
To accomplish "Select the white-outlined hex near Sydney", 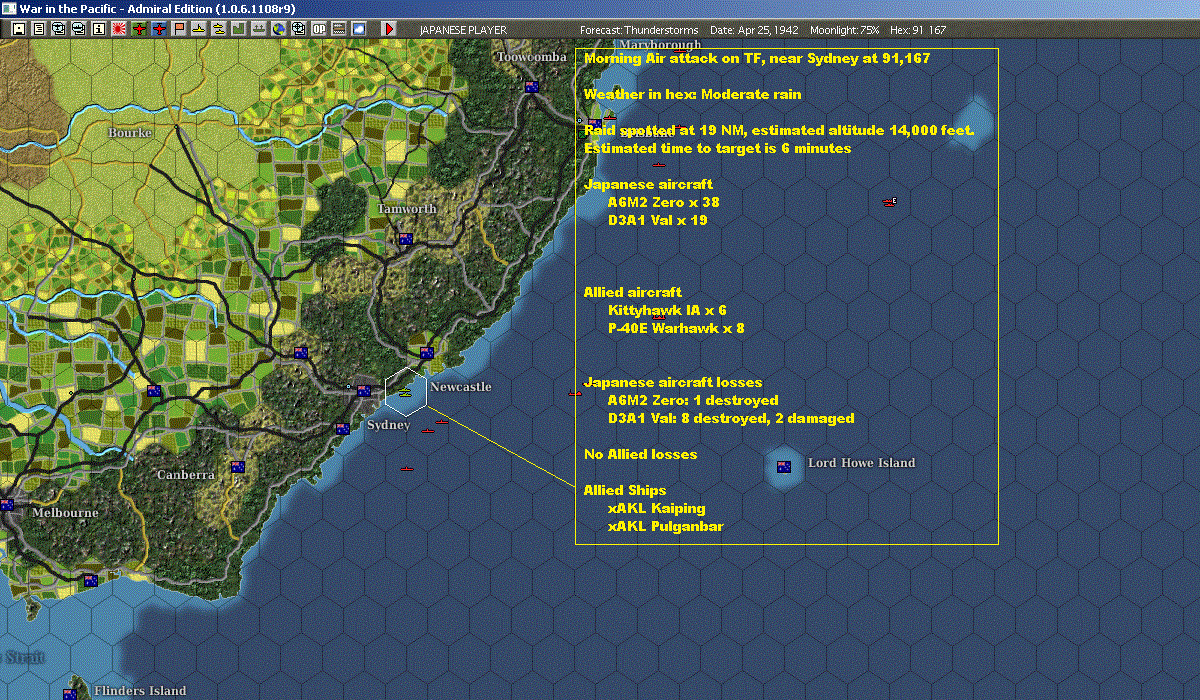I will point(406,391).
